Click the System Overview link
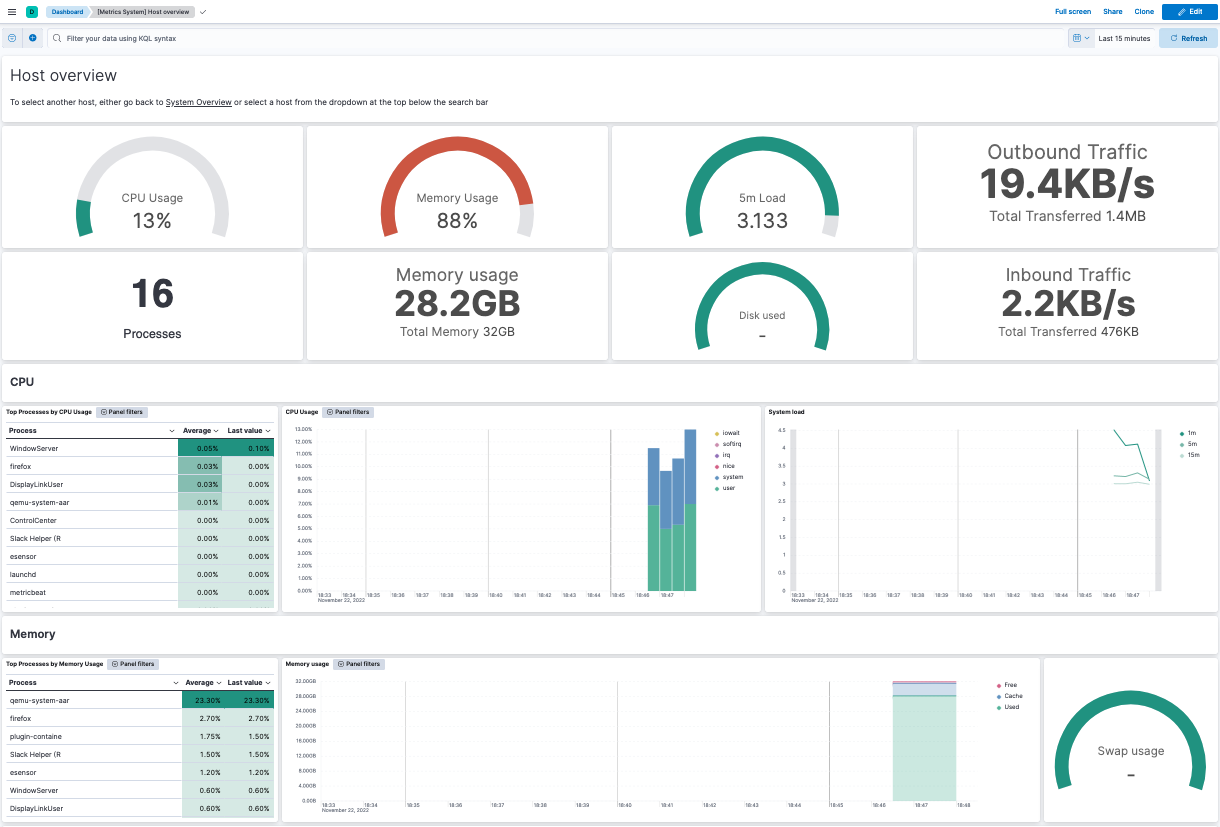1220x827 pixels. pyautogui.click(x=198, y=101)
